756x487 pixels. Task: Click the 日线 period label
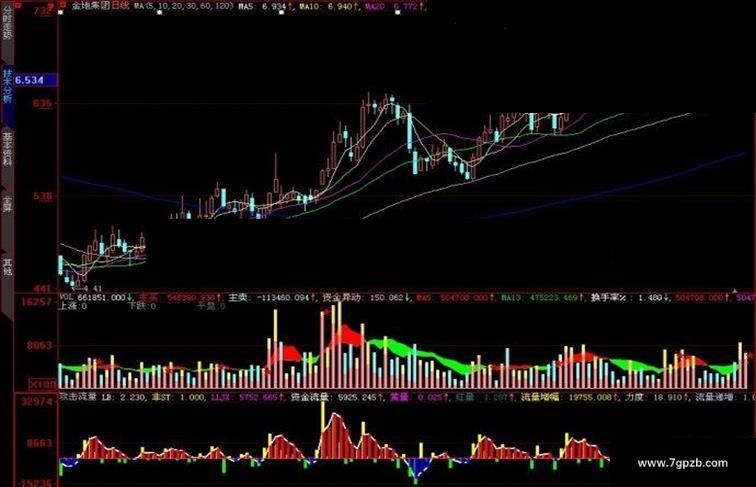120,6
